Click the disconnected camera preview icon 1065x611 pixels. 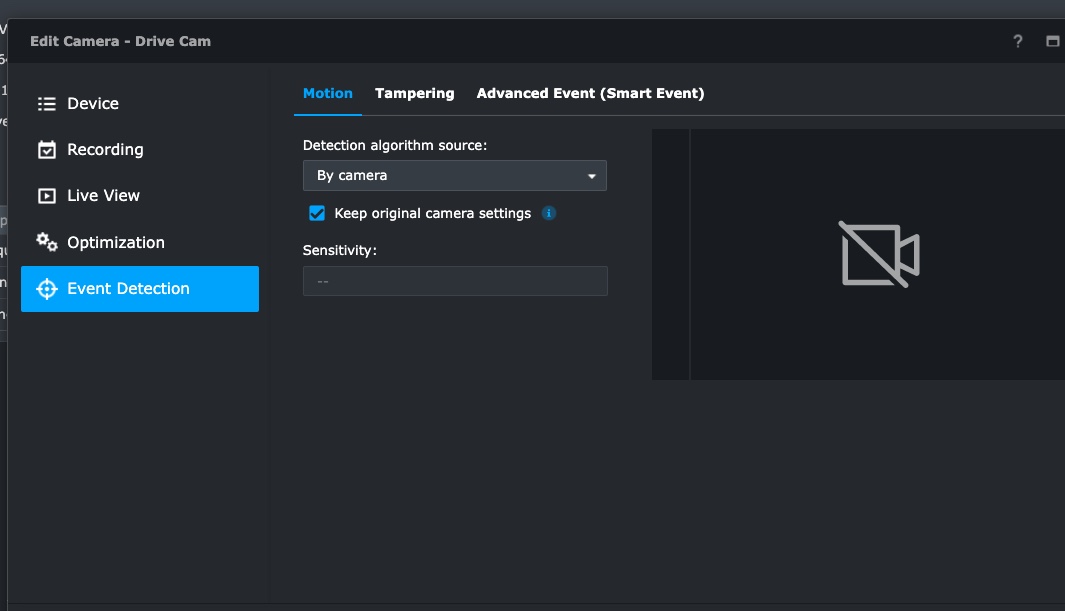(878, 254)
